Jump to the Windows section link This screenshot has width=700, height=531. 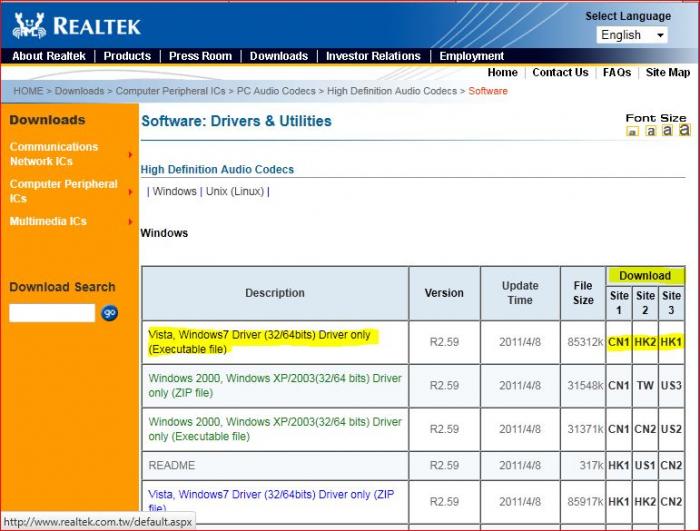pyautogui.click(x=174, y=191)
